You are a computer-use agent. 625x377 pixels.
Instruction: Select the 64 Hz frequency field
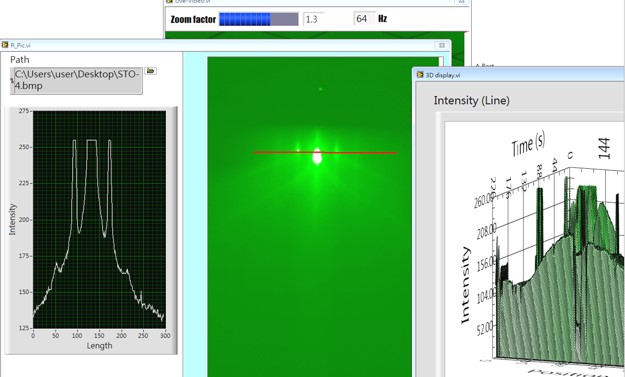coord(364,19)
